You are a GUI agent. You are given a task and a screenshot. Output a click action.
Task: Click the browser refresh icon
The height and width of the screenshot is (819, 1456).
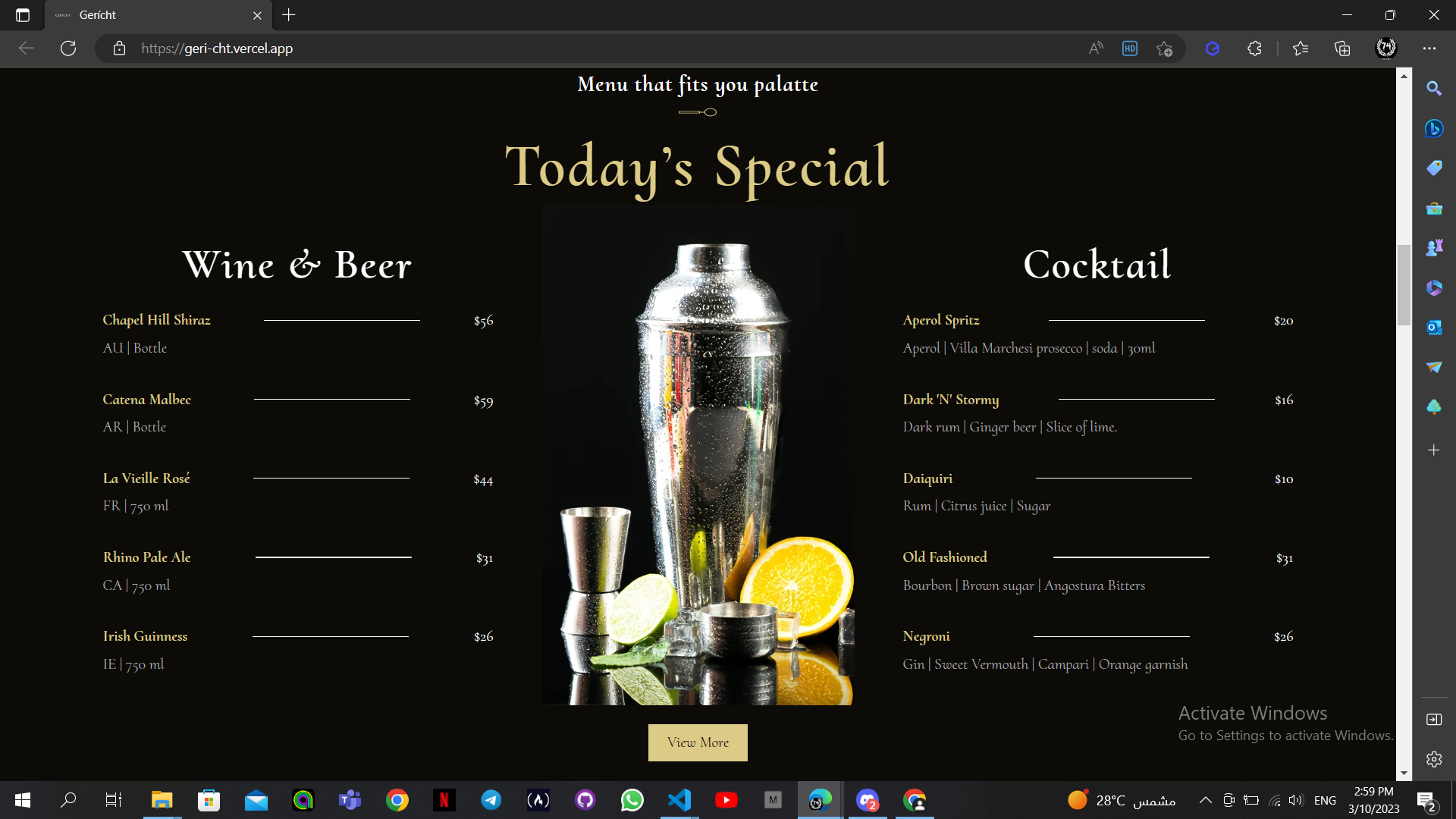click(x=68, y=49)
